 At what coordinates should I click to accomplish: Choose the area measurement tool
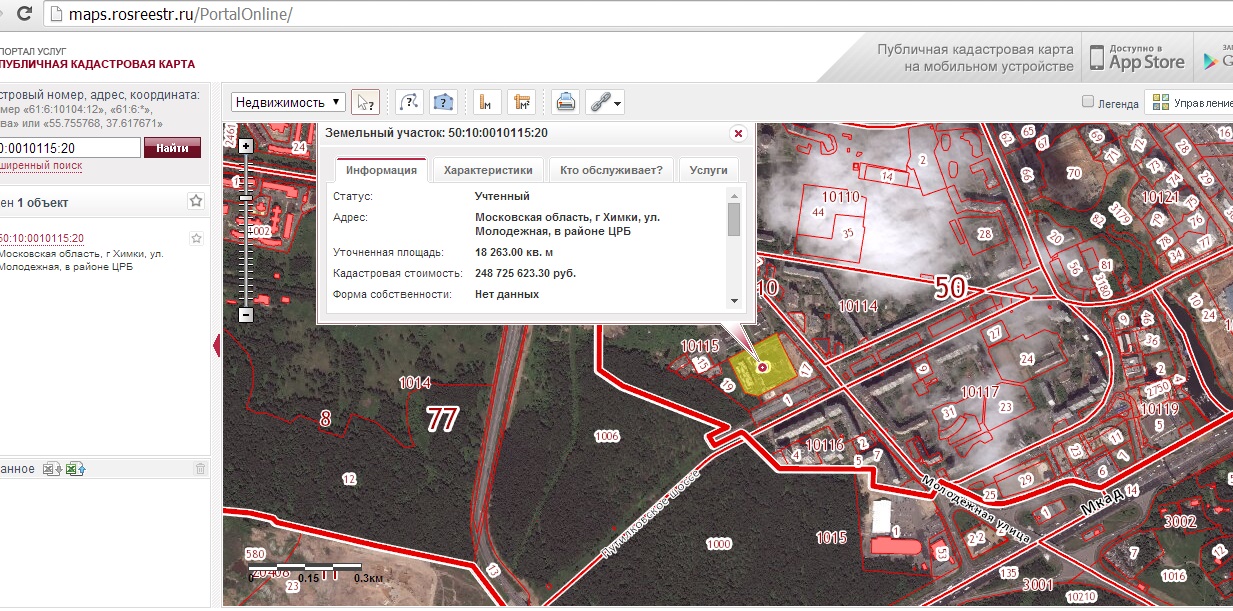tap(521, 102)
